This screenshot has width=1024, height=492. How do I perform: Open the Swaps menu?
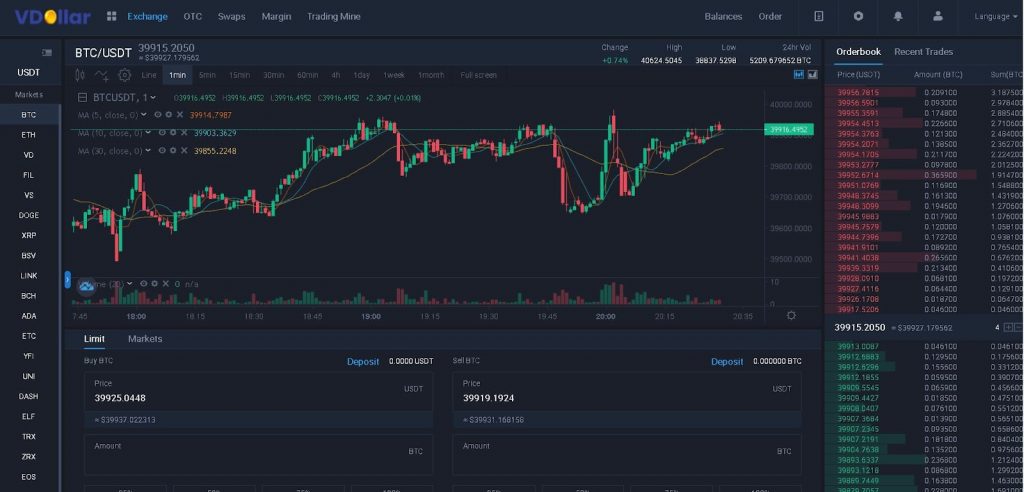click(x=232, y=16)
